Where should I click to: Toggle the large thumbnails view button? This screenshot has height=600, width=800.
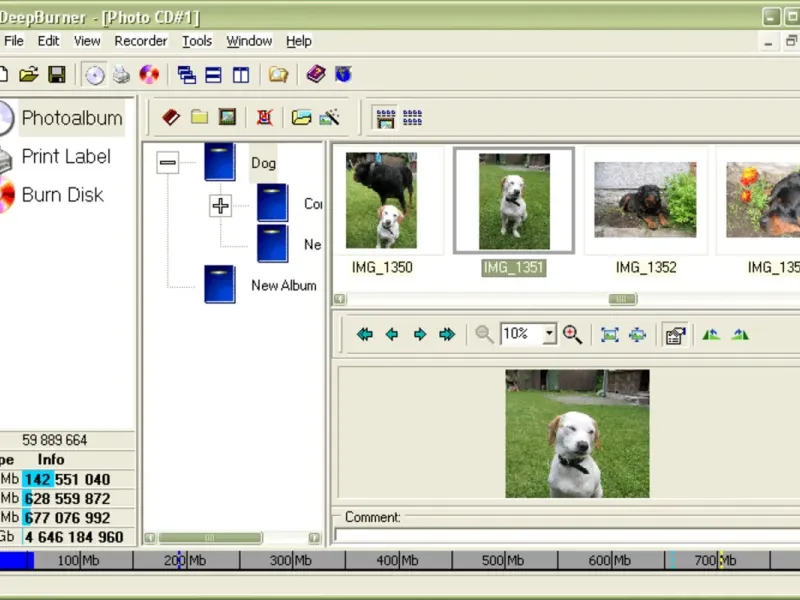click(x=385, y=118)
